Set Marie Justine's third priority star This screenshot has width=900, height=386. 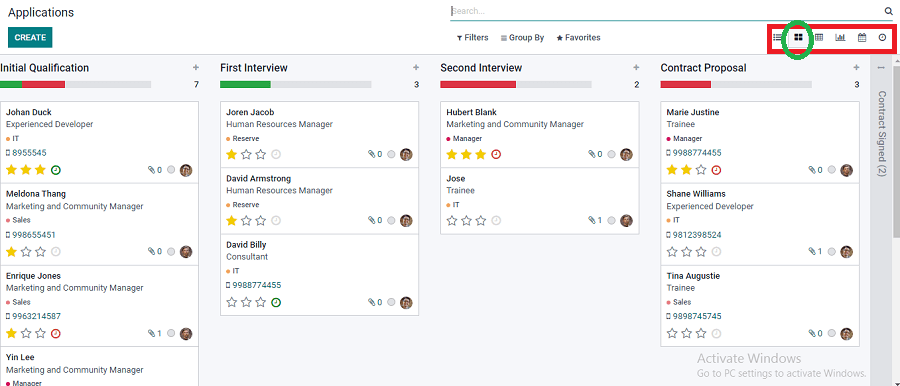click(x=701, y=170)
